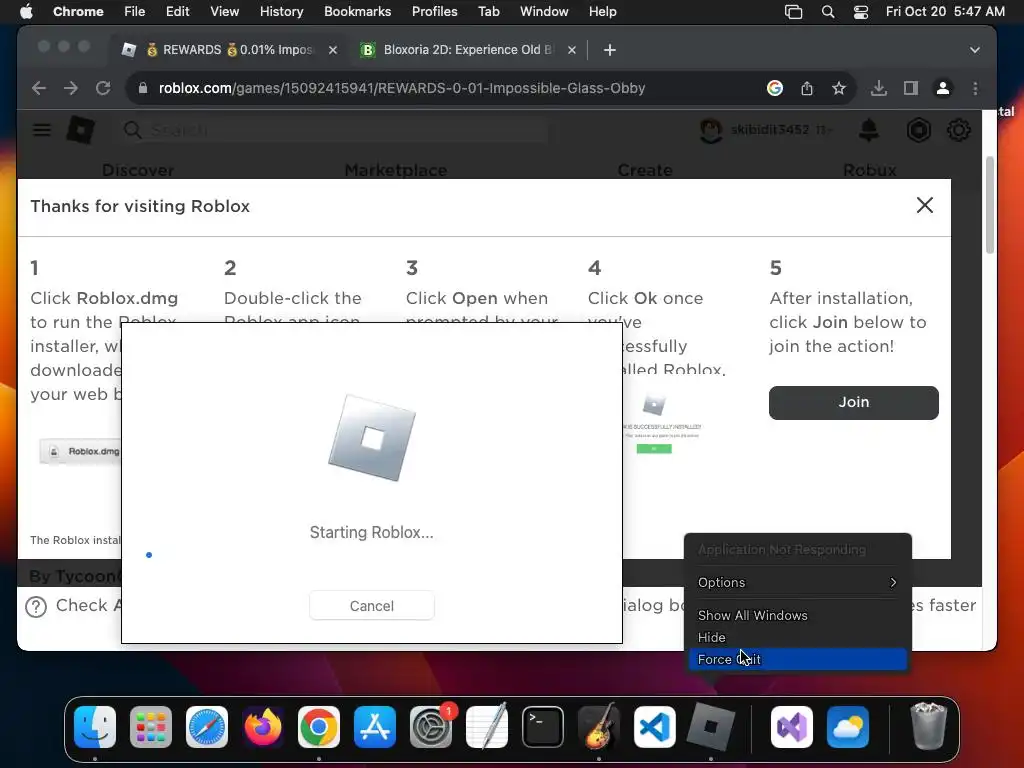Click the Join button
The image size is (1024, 768).
pyautogui.click(x=854, y=402)
